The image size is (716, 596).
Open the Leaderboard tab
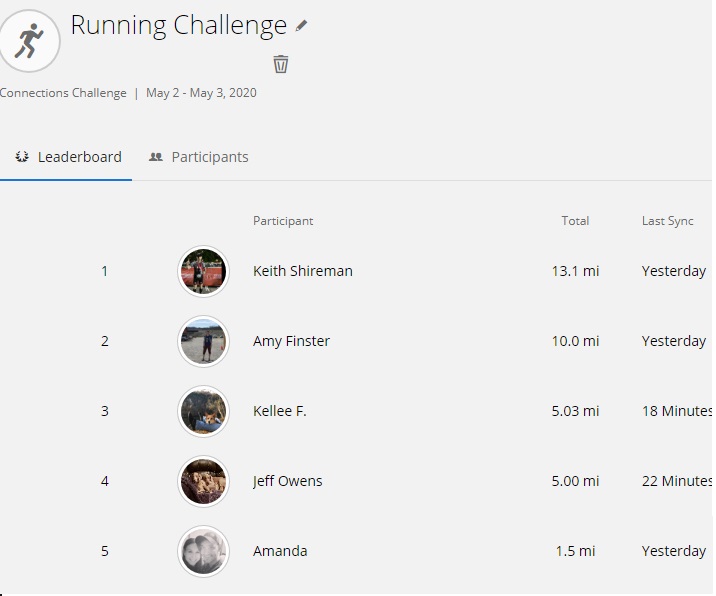(66, 157)
